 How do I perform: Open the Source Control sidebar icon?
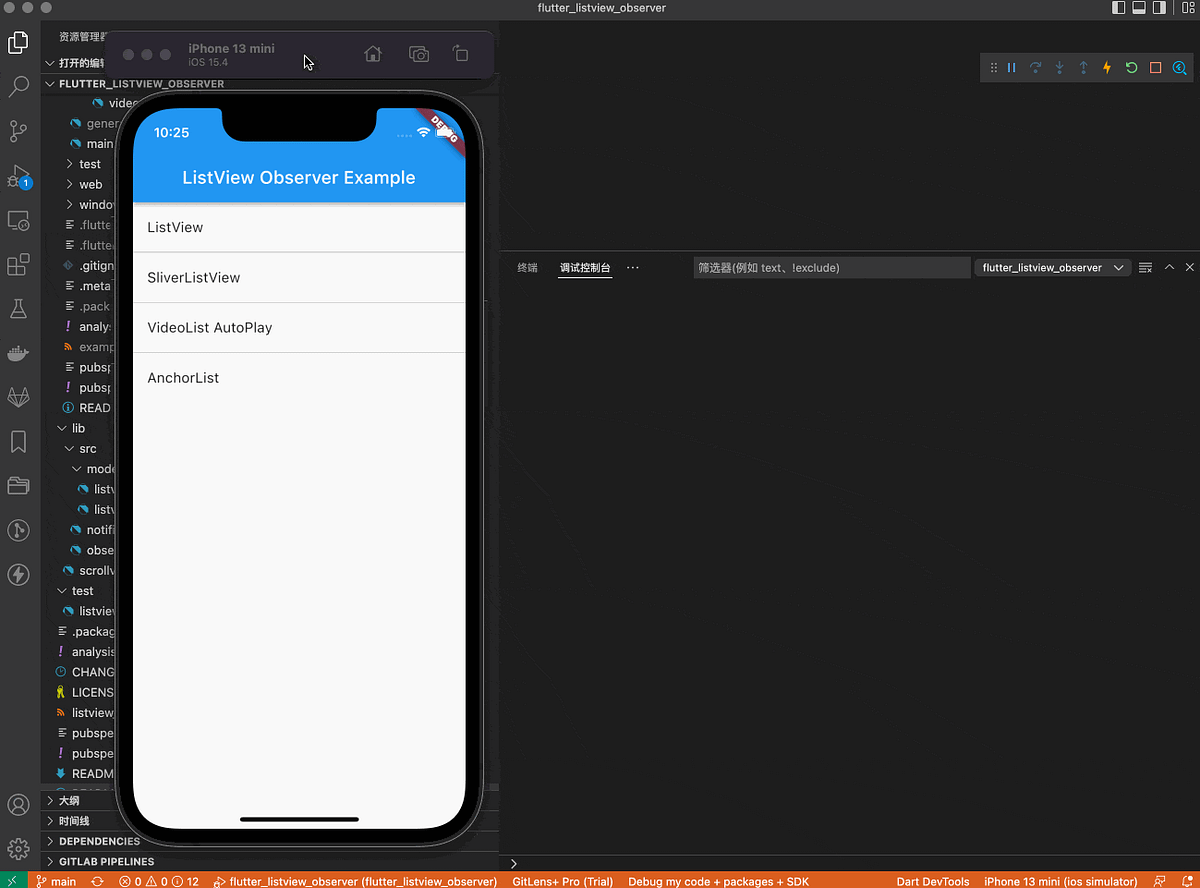pyautogui.click(x=18, y=131)
